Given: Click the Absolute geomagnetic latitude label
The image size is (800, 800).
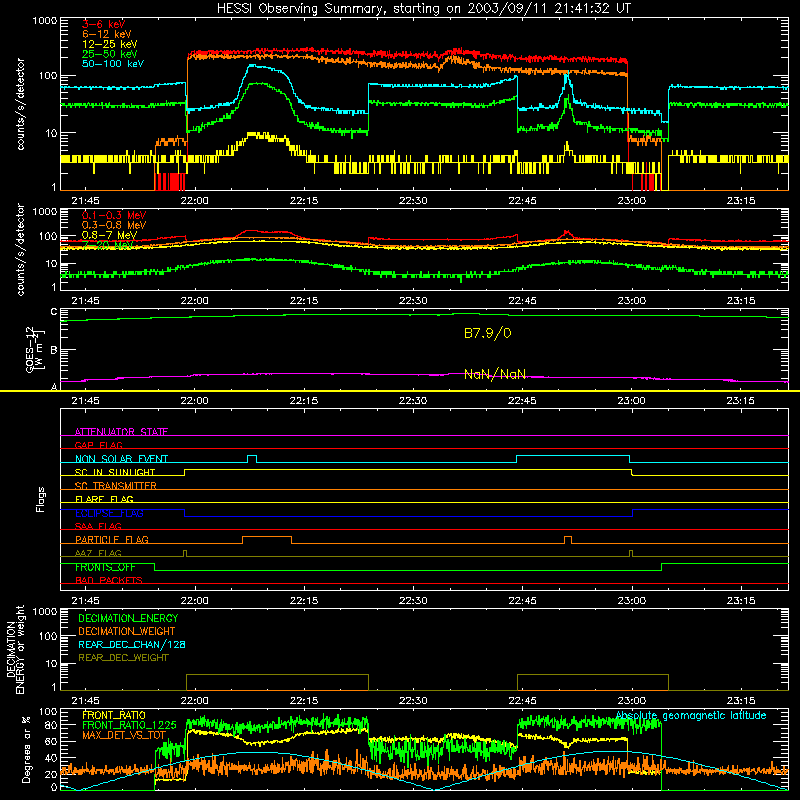Looking at the screenshot, I should click(x=691, y=716).
